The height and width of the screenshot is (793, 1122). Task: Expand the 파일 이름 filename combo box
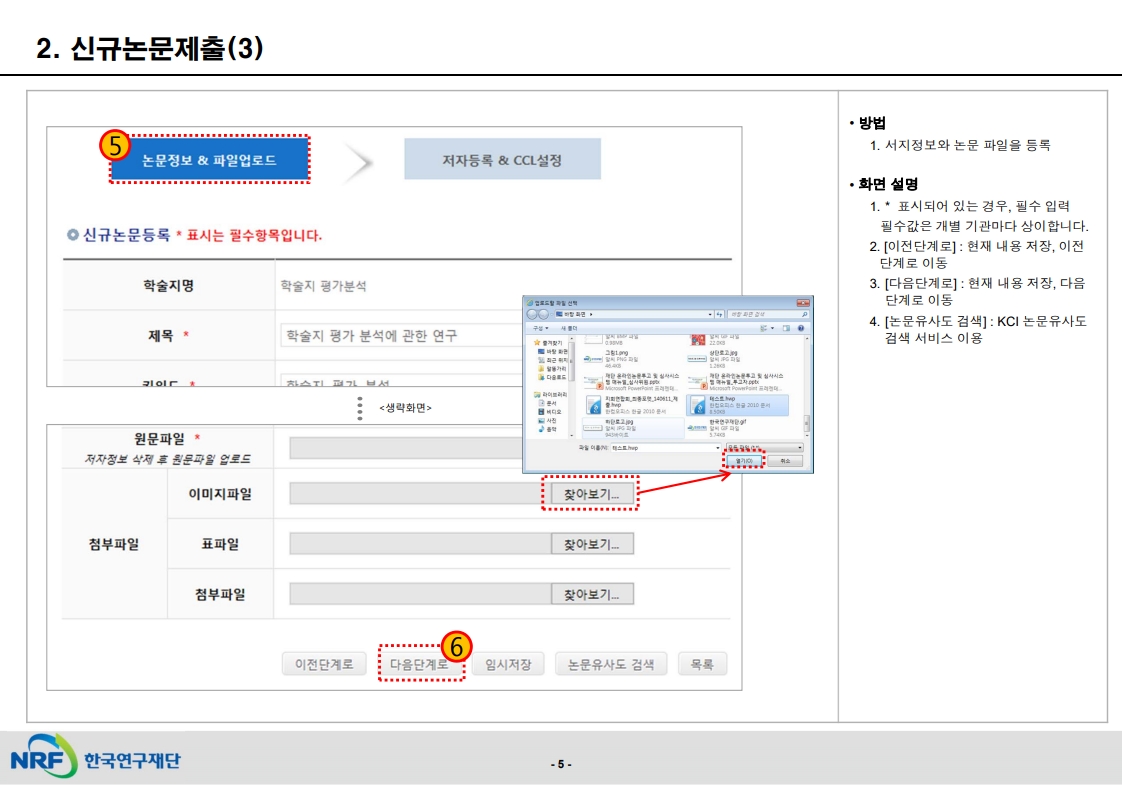point(718,448)
